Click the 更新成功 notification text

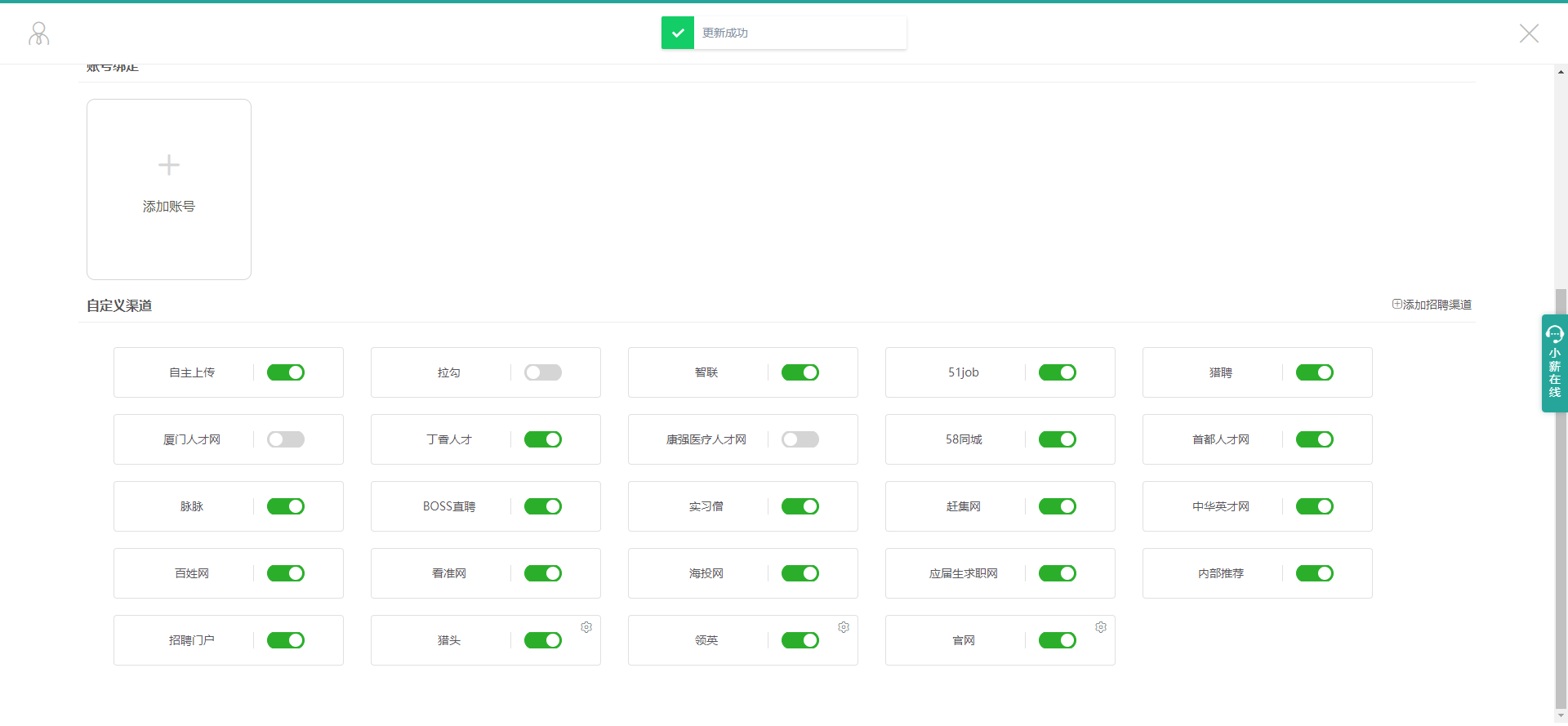tap(725, 33)
